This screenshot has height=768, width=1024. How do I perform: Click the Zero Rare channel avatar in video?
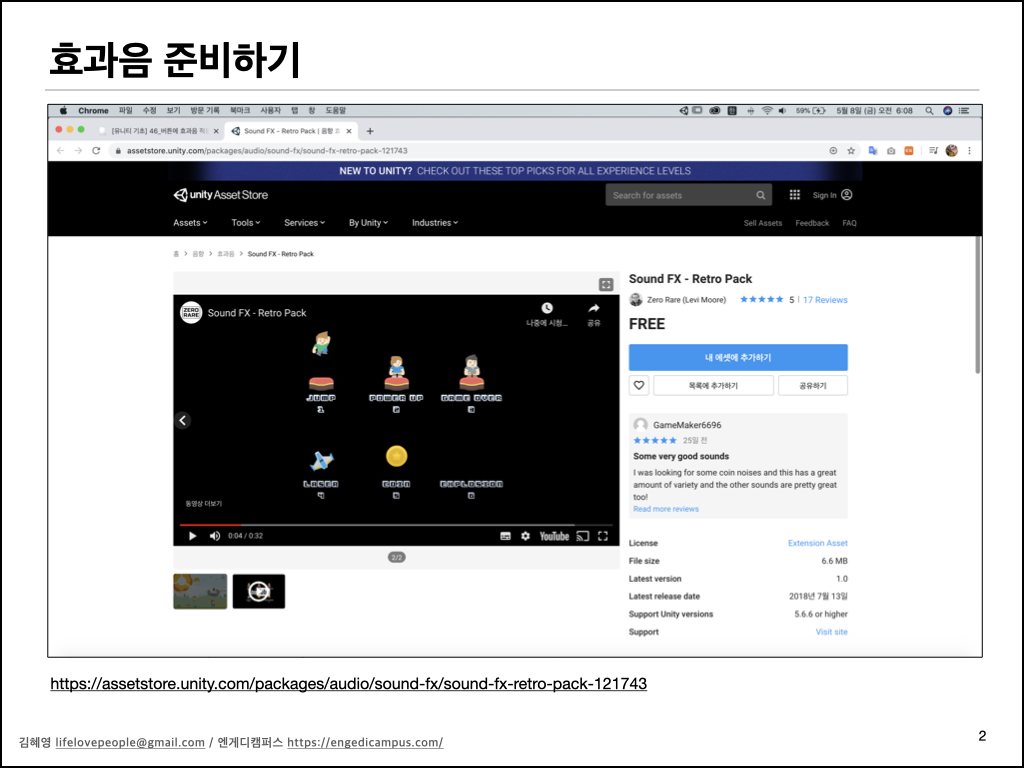pyautogui.click(x=191, y=313)
